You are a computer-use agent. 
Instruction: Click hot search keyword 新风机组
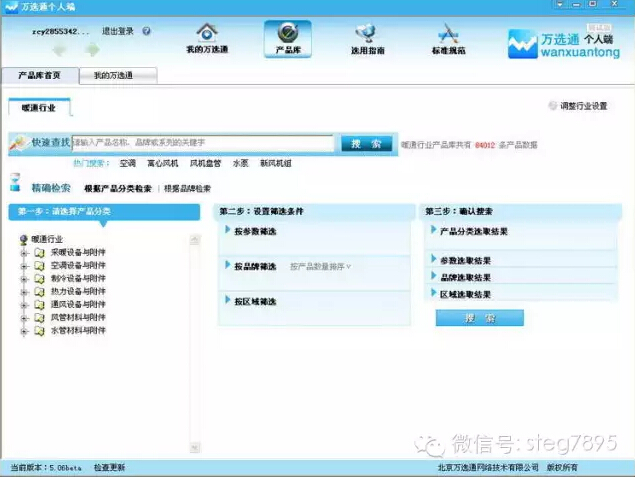(x=276, y=163)
